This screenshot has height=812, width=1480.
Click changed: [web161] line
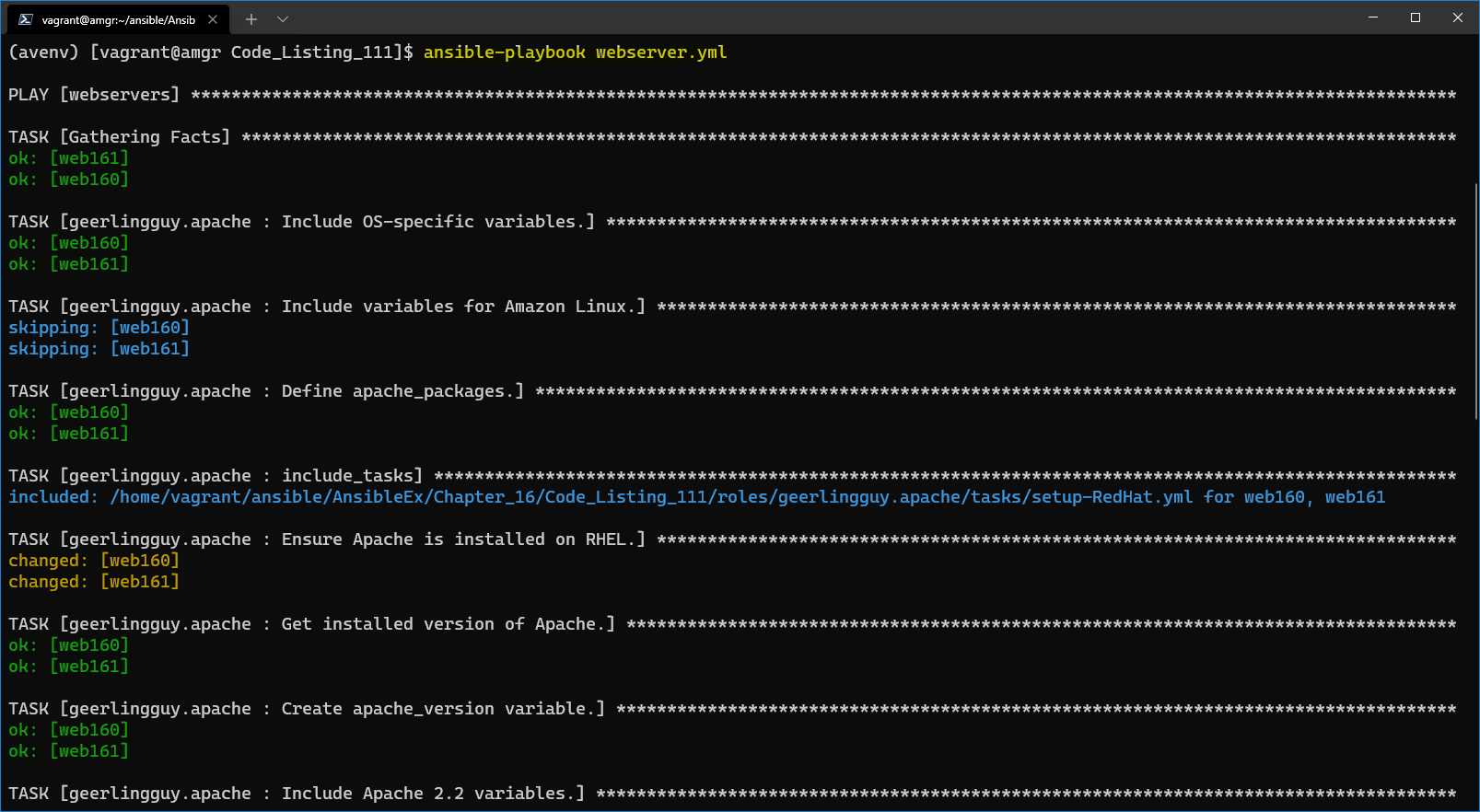(94, 582)
